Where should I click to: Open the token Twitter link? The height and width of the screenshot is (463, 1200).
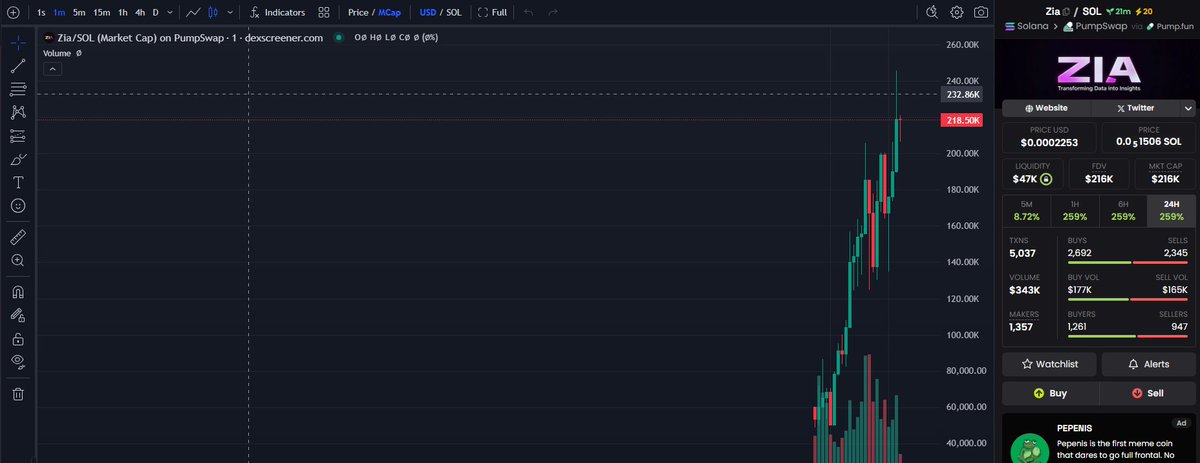click(1135, 108)
